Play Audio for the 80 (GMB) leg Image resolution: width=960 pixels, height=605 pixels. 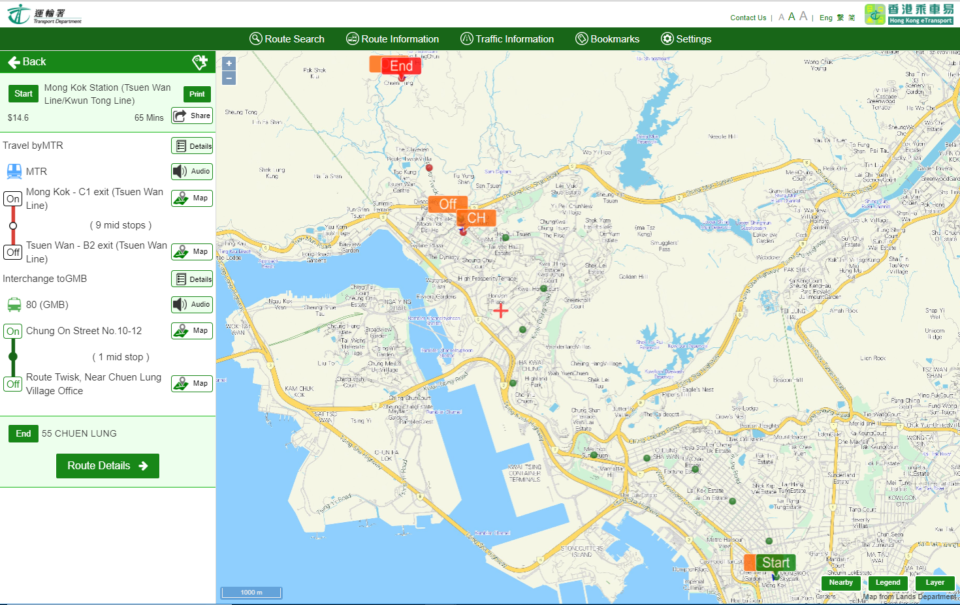click(192, 305)
